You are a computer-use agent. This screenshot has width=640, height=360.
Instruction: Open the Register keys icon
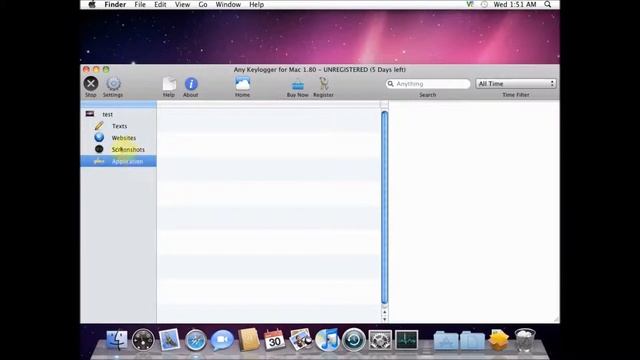point(324,84)
